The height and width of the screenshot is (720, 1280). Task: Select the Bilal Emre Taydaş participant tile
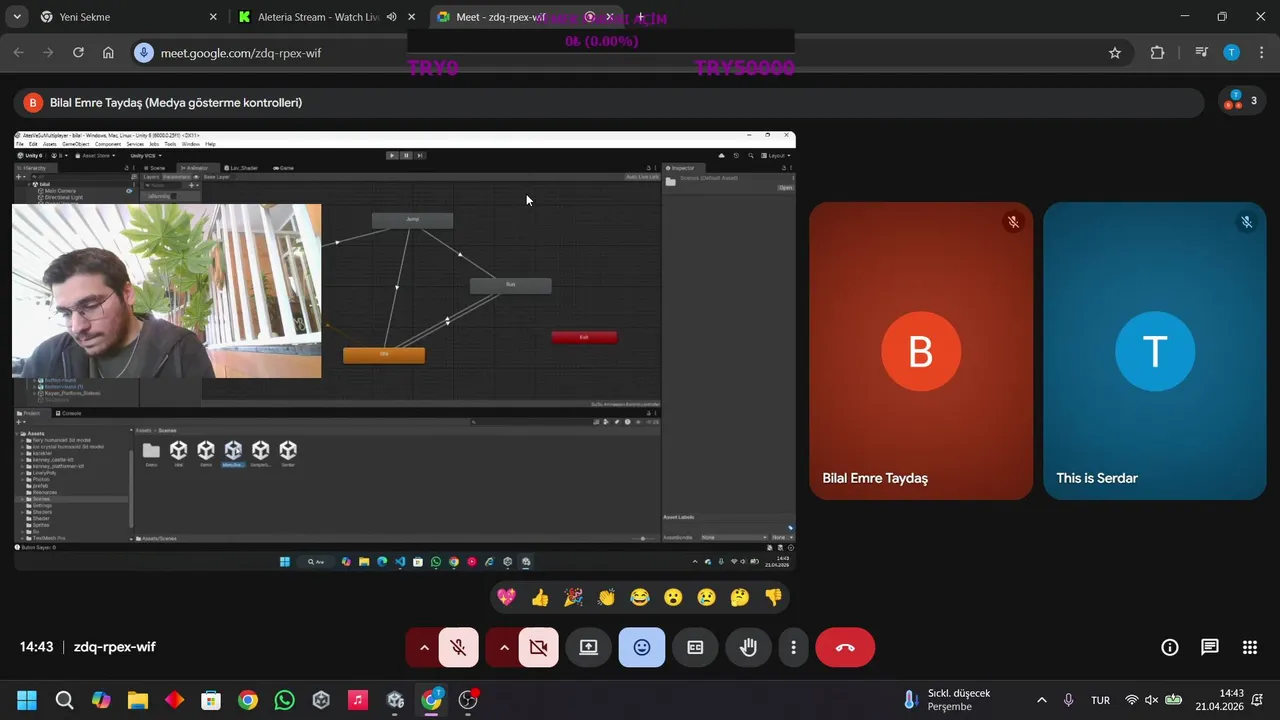[921, 351]
